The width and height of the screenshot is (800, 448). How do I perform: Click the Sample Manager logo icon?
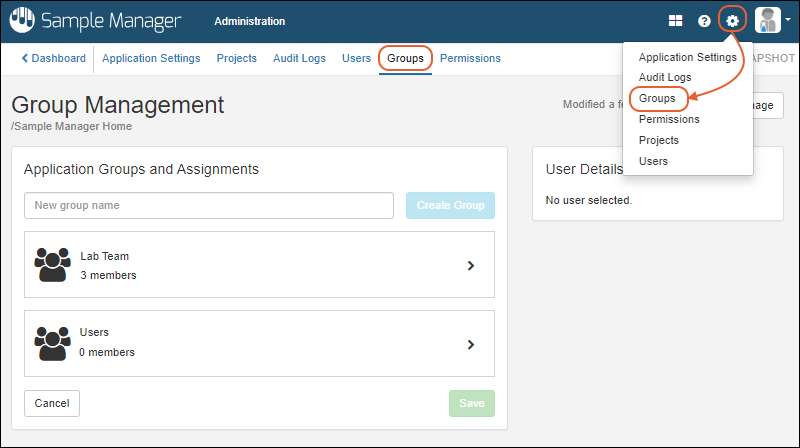tap(22, 20)
